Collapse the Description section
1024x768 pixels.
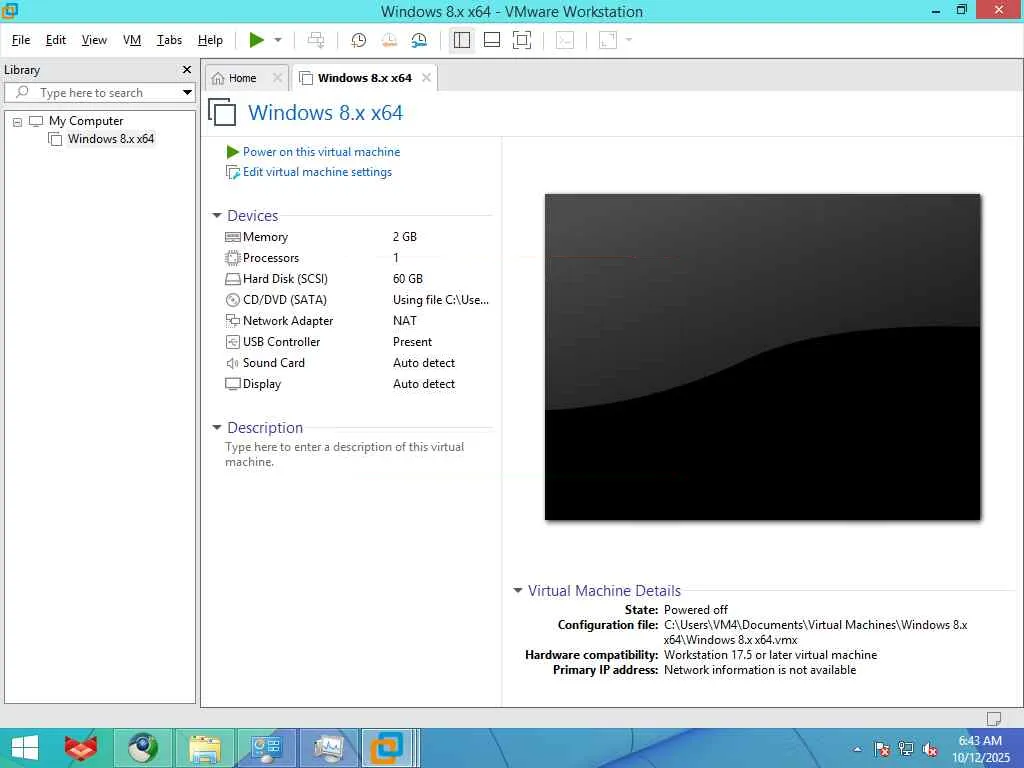[x=217, y=428]
